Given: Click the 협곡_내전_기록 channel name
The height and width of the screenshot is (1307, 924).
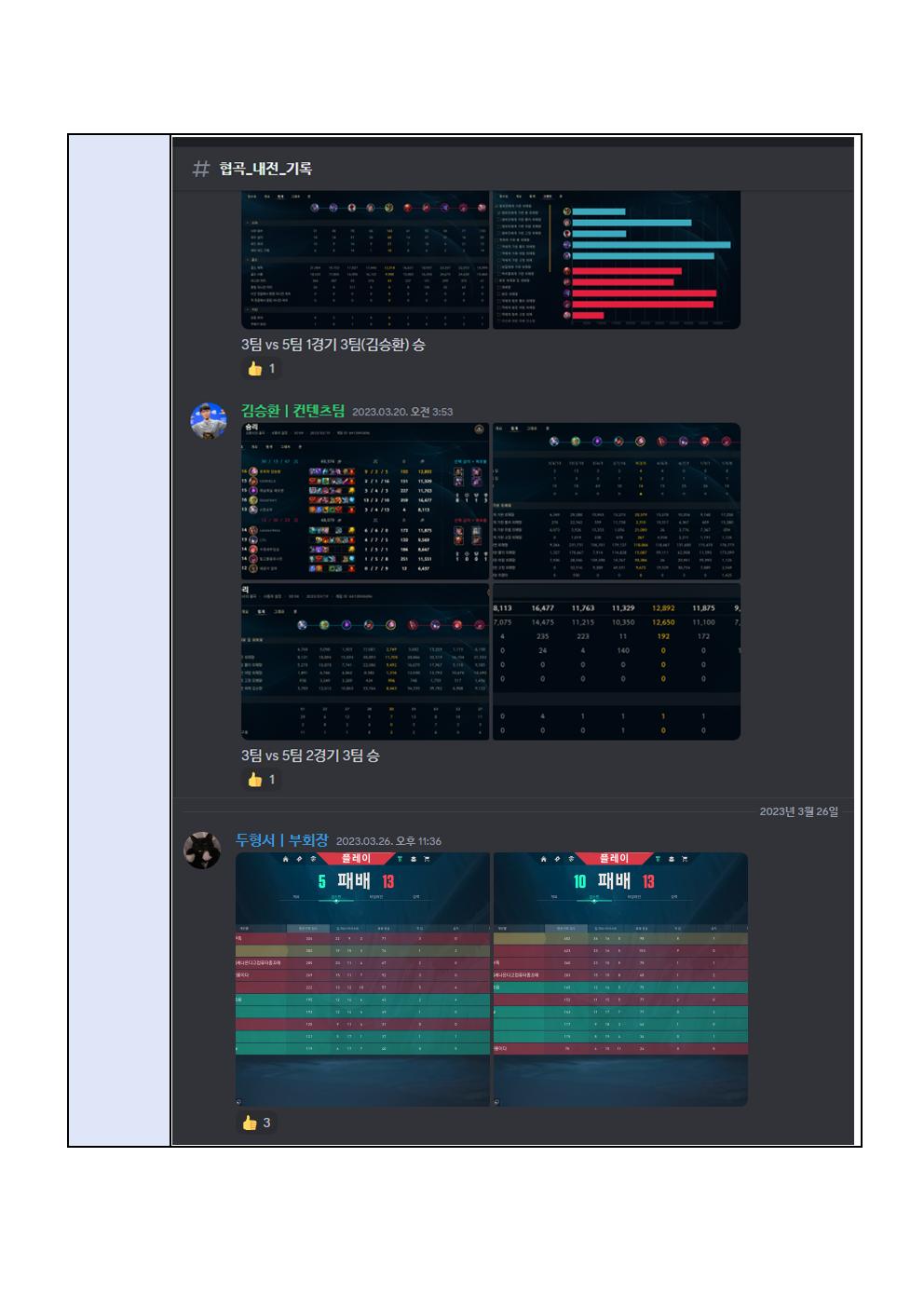Looking at the screenshot, I should tap(265, 169).
